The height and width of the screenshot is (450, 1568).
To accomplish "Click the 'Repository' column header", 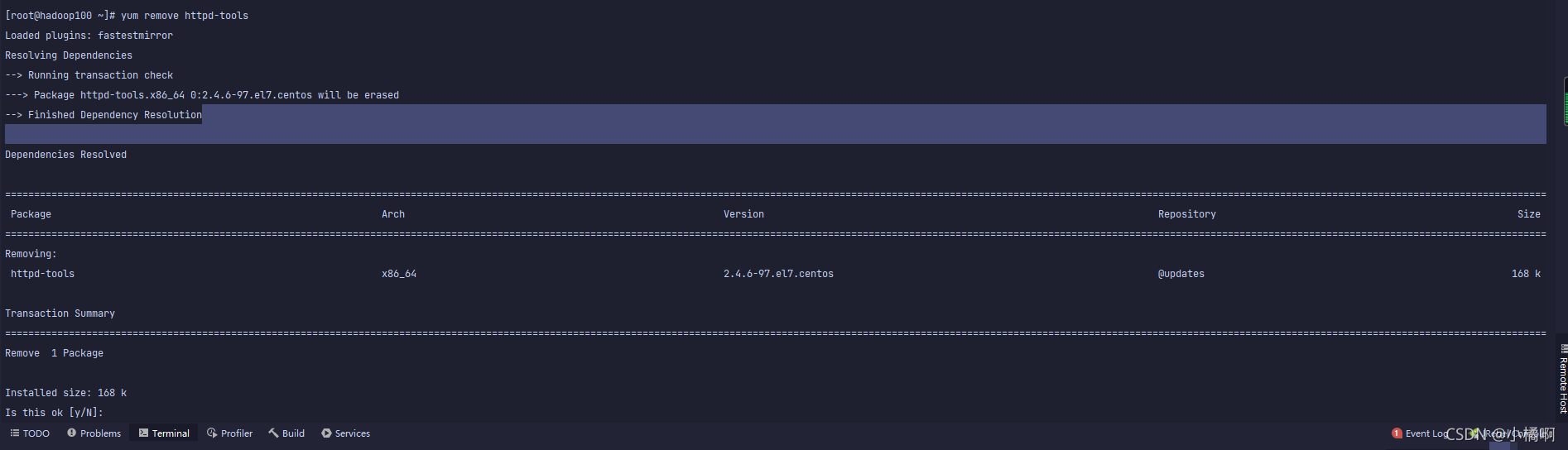I will pyautogui.click(x=1186, y=214).
